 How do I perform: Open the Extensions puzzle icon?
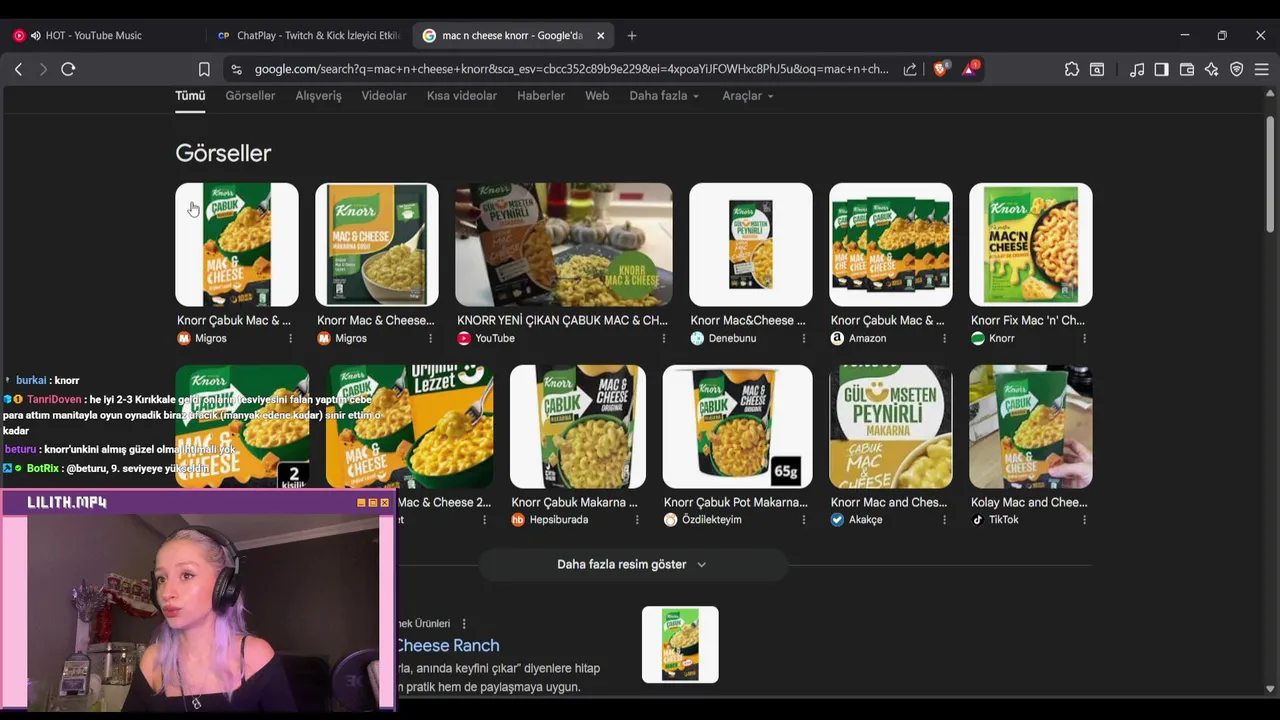pos(1072,69)
